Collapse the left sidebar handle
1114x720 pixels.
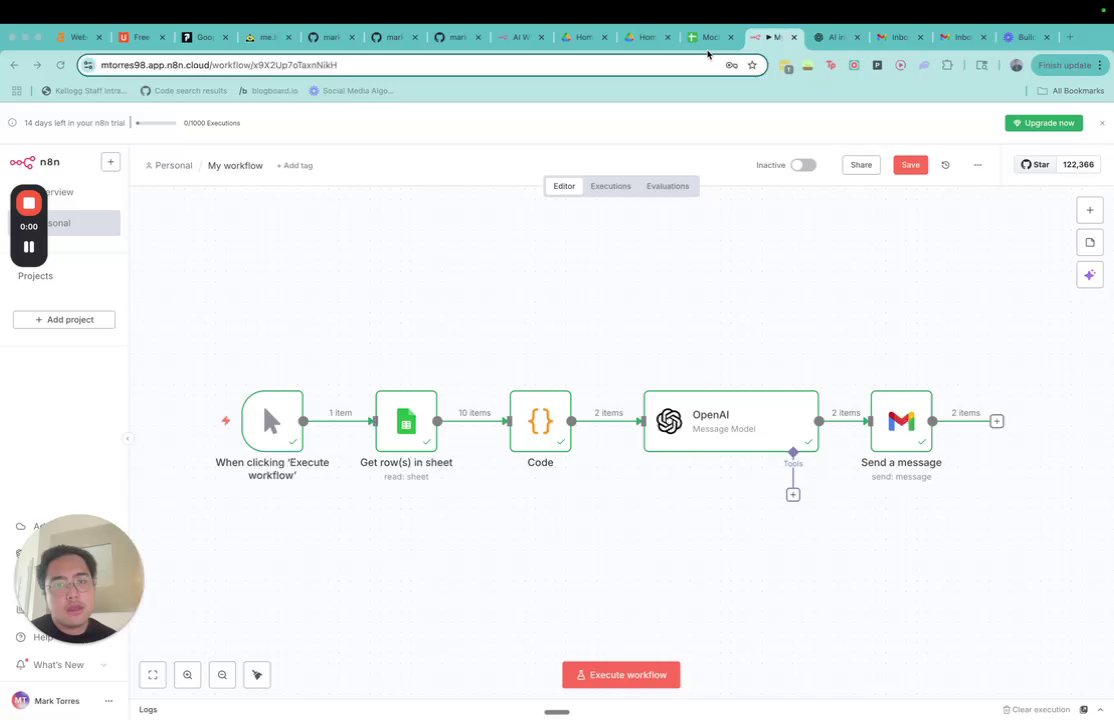tap(128, 439)
